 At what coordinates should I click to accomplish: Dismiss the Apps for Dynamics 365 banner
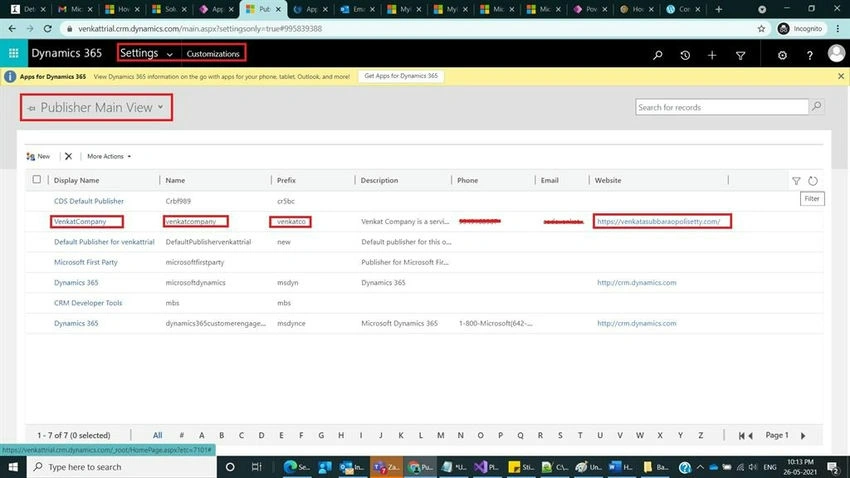point(841,76)
